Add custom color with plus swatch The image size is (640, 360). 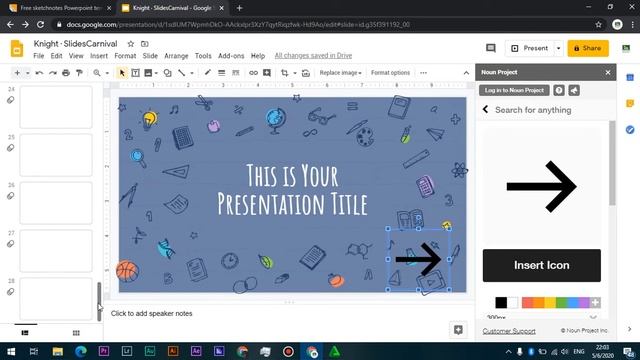click(596, 302)
